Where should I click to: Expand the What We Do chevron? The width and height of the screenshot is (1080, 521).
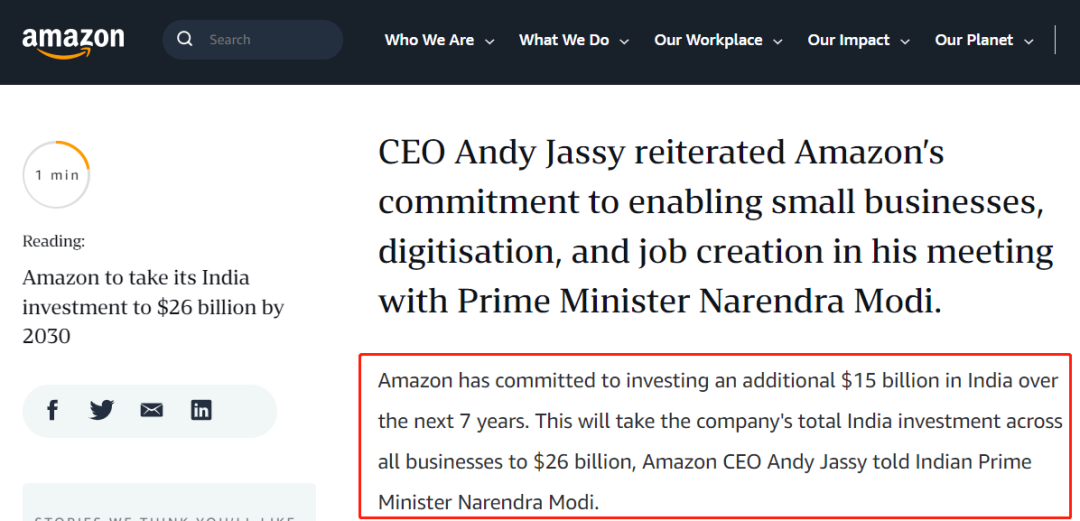click(624, 42)
